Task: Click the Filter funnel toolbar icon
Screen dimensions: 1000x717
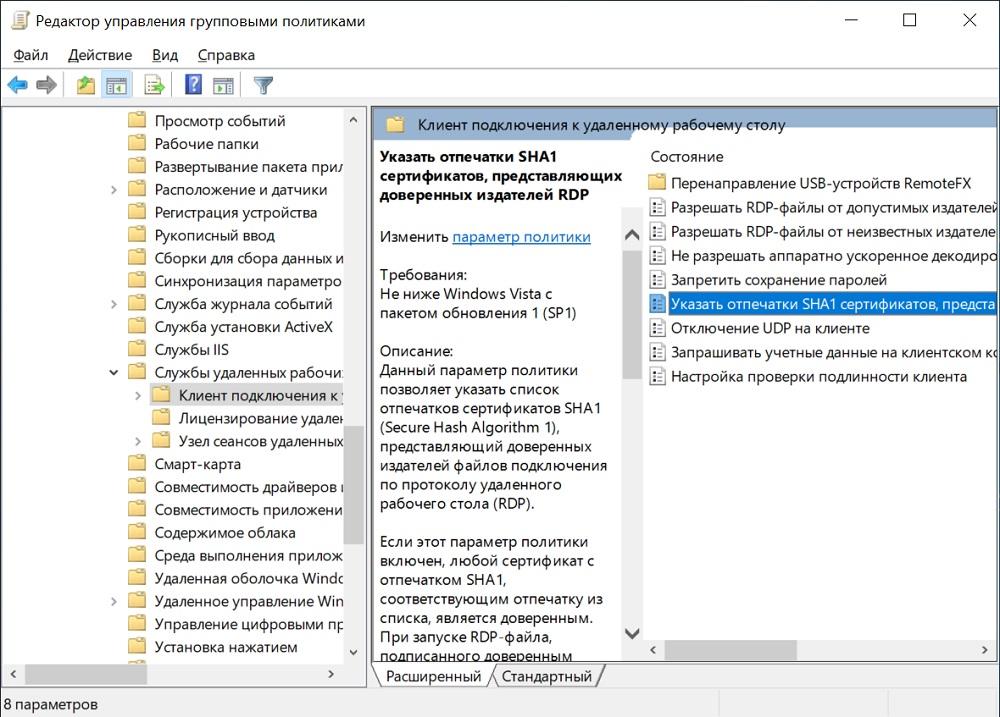Action: [263, 85]
